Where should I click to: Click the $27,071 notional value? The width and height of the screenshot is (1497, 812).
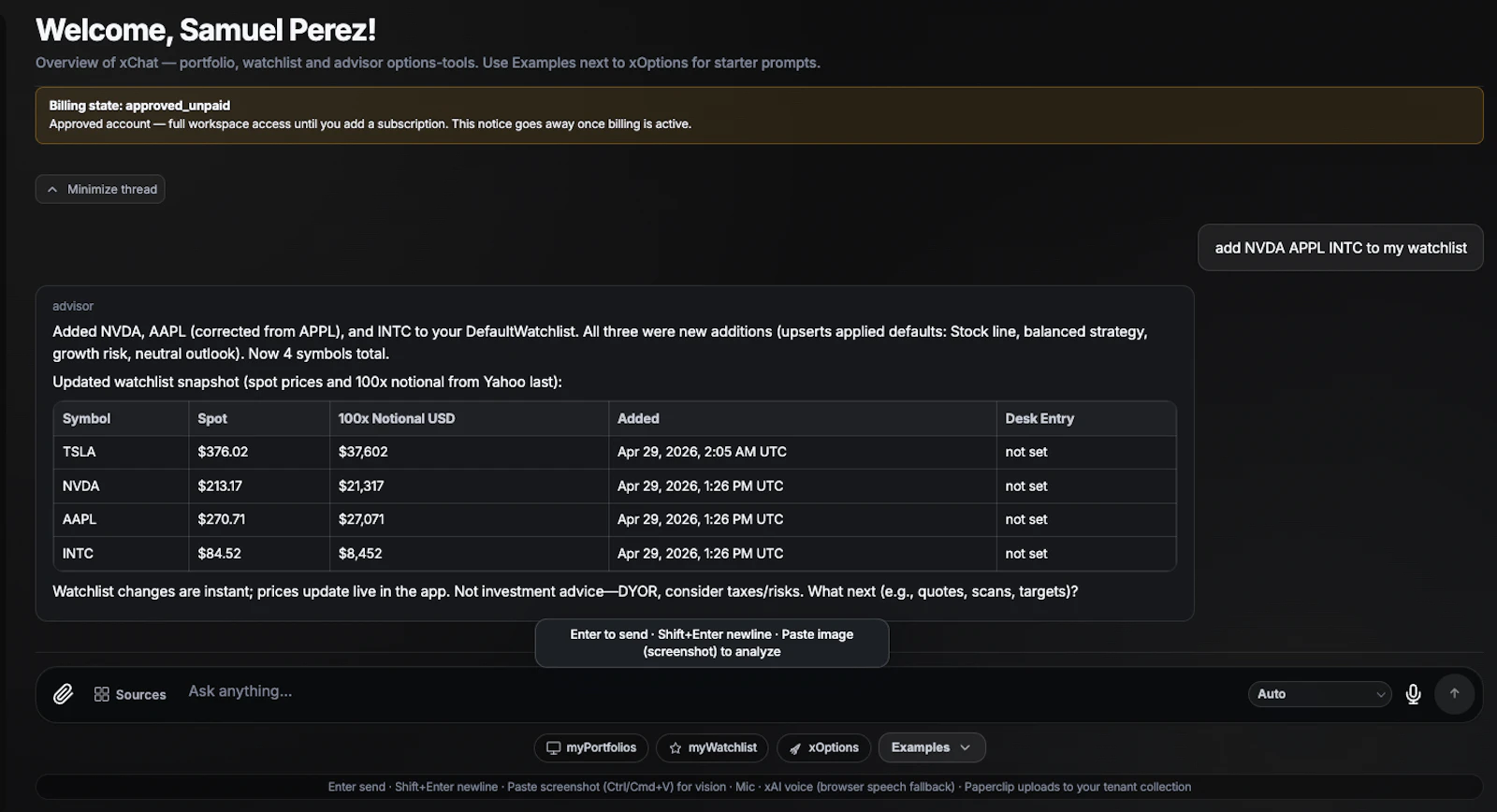tap(361, 519)
